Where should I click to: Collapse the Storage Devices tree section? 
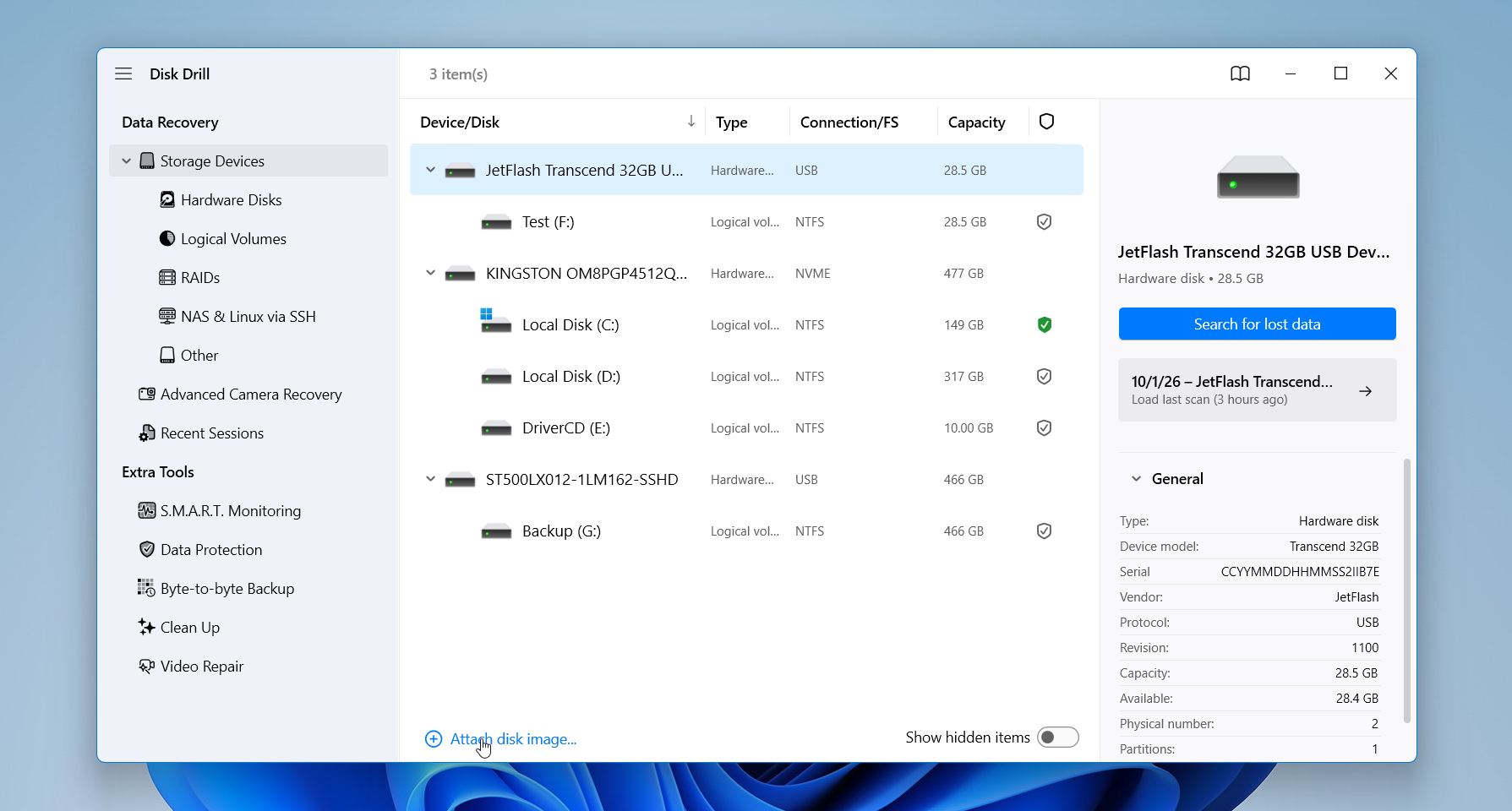click(126, 161)
